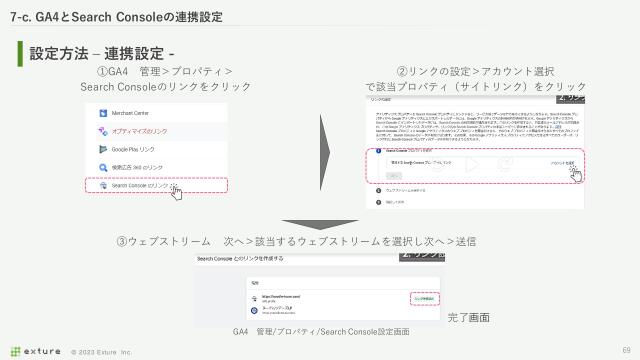
Task: Click step 2 circle ウェブストリーム
Action: pyautogui.click(x=378, y=191)
